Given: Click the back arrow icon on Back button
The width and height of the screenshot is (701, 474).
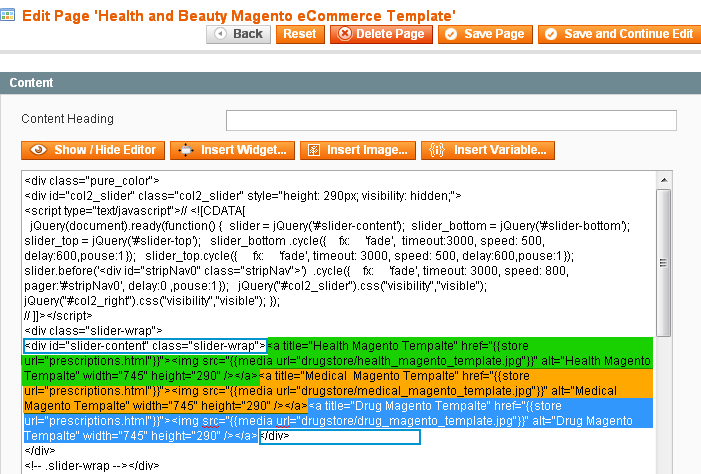Looking at the screenshot, I should [220, 34].
